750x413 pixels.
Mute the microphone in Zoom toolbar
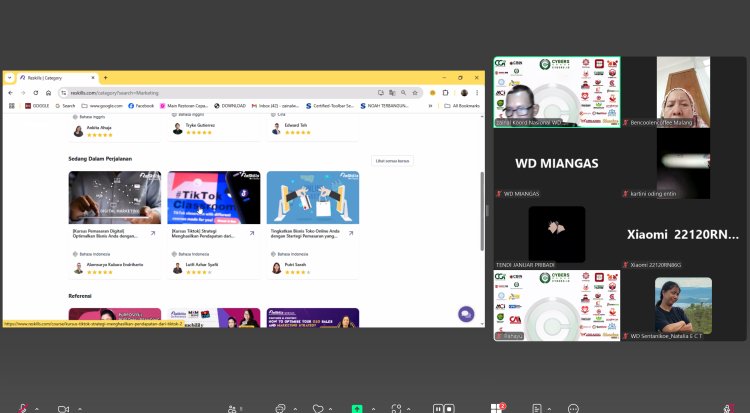(x=22, y=408)
